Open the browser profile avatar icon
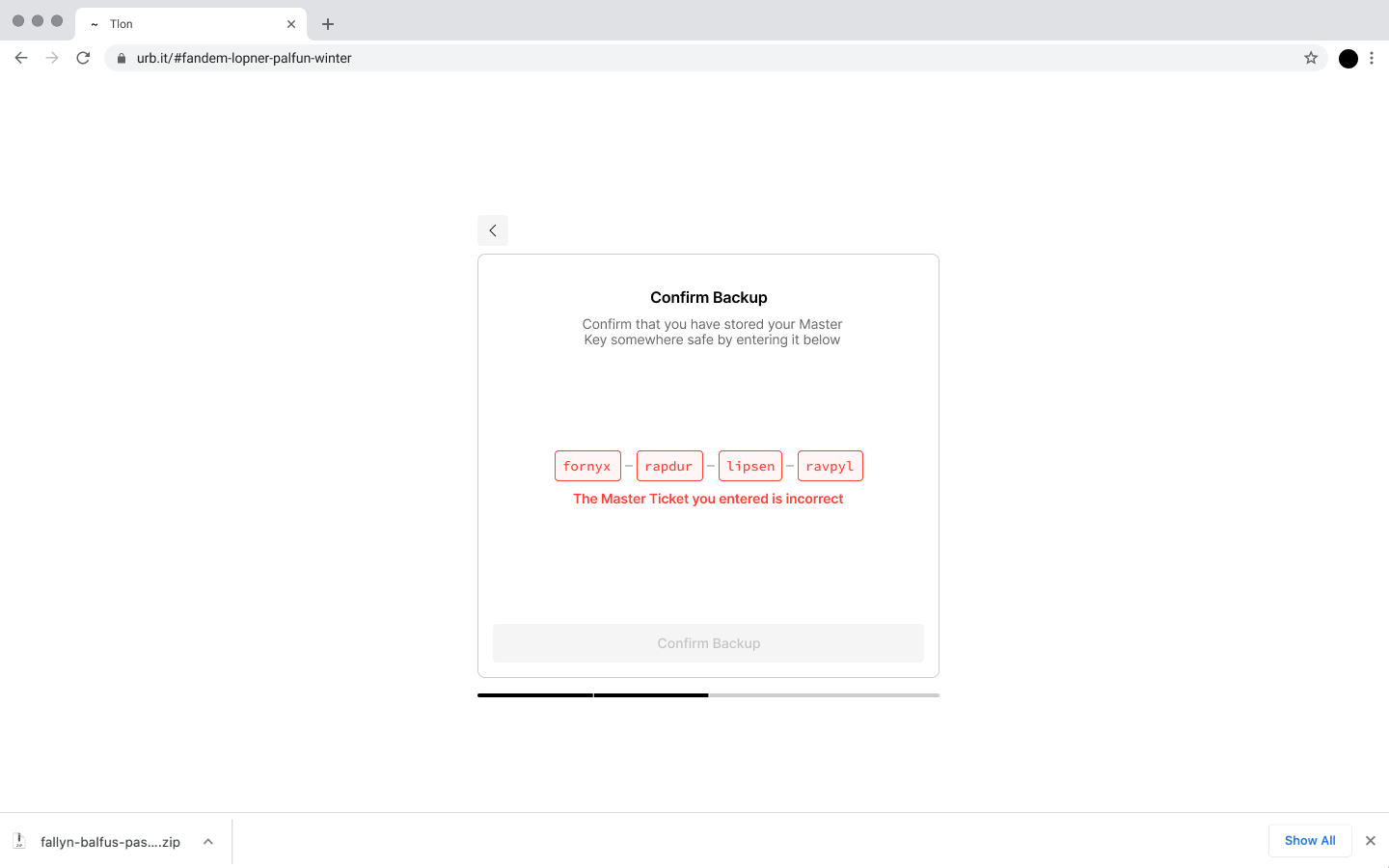This screenshot has width=1389, height=868. 1348,58
